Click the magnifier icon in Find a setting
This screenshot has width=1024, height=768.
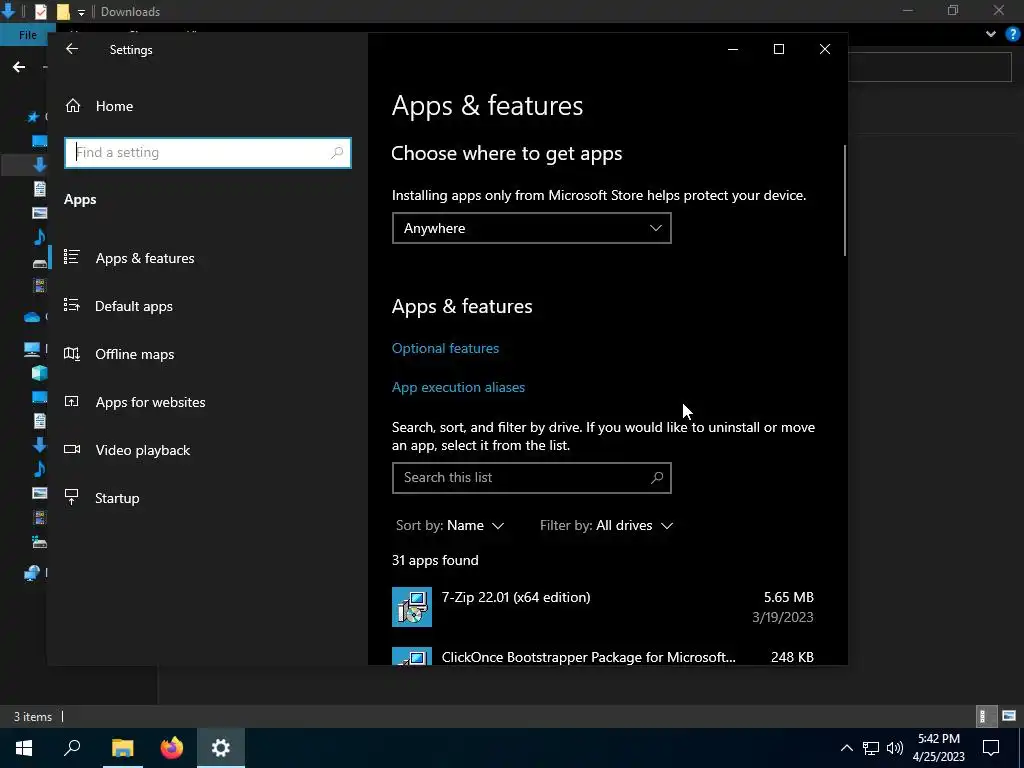[x=337, y=153]
